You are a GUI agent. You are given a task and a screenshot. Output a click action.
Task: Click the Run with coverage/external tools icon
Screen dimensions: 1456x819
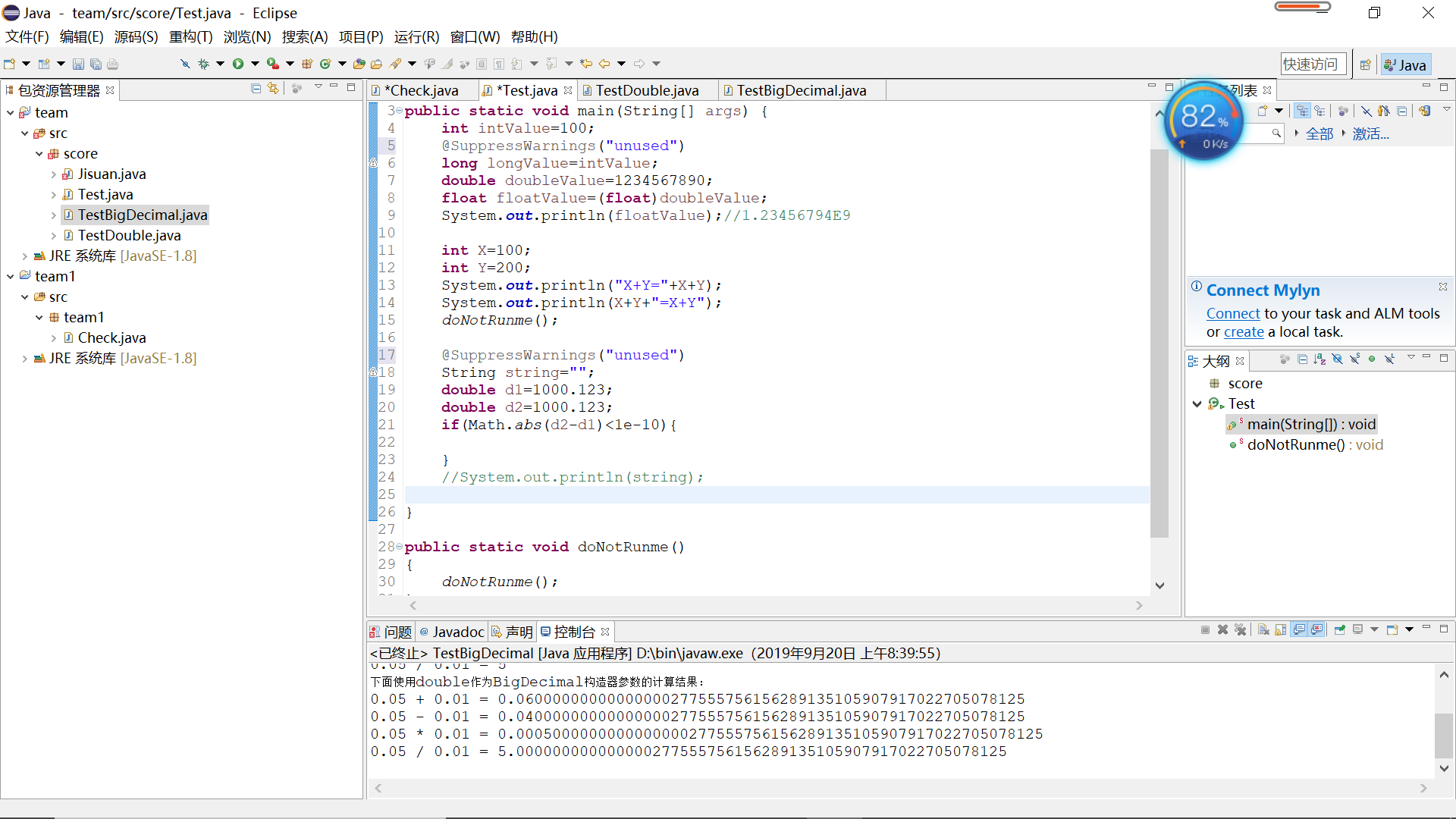(273, 64)
